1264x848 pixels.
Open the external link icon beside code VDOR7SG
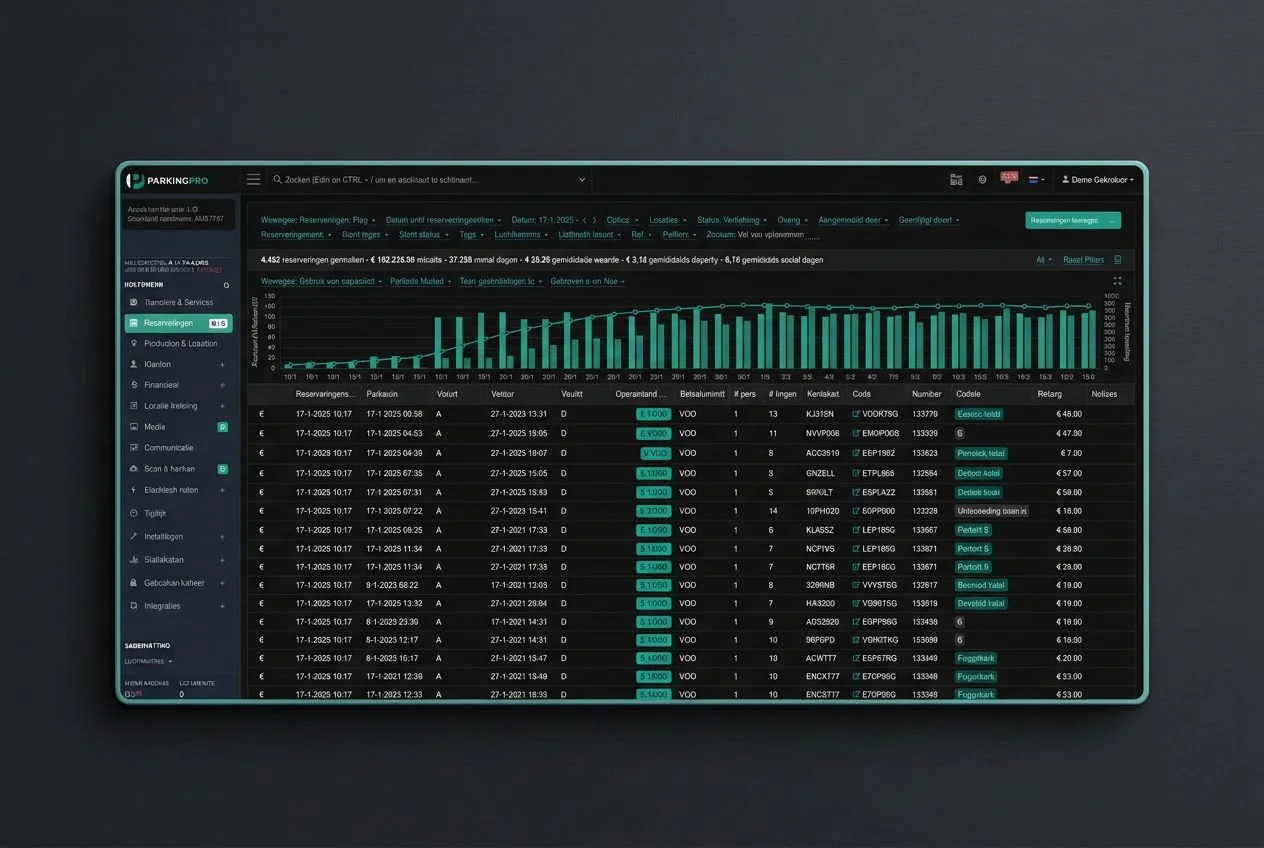[x=856, y=414]
